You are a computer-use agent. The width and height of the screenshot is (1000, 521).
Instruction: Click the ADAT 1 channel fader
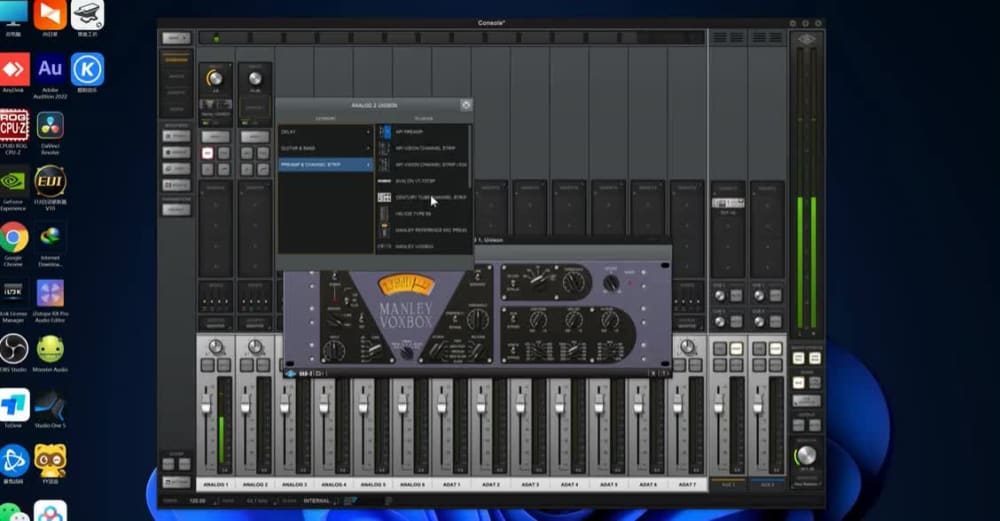(442, 406)
